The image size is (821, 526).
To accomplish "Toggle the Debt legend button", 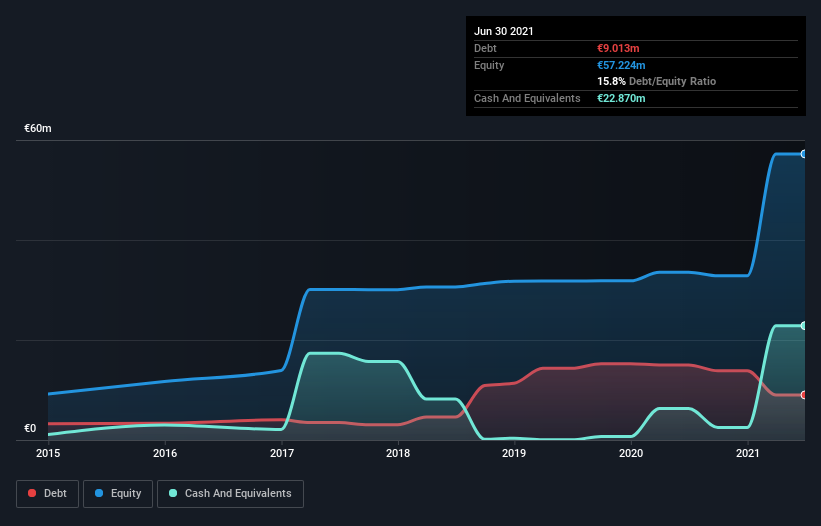I will pos(47,494).
